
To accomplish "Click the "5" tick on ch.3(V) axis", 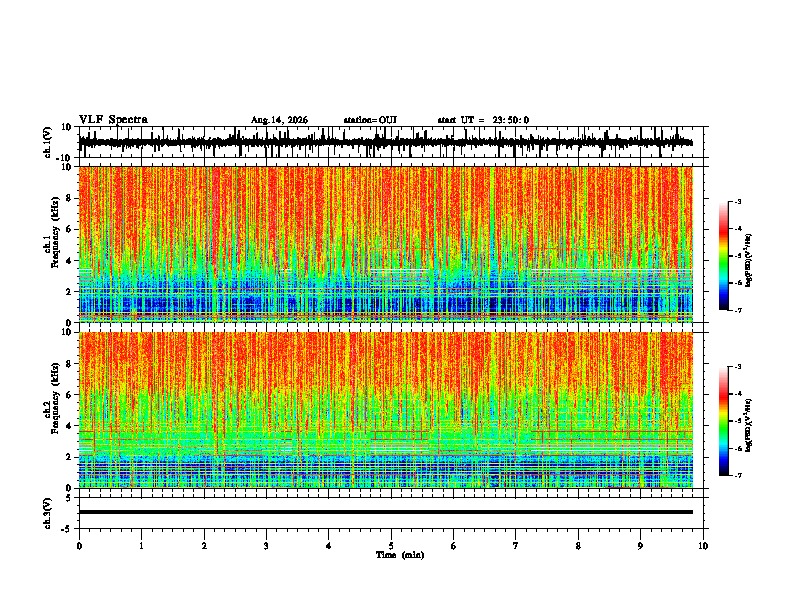I will pos(69,498).
